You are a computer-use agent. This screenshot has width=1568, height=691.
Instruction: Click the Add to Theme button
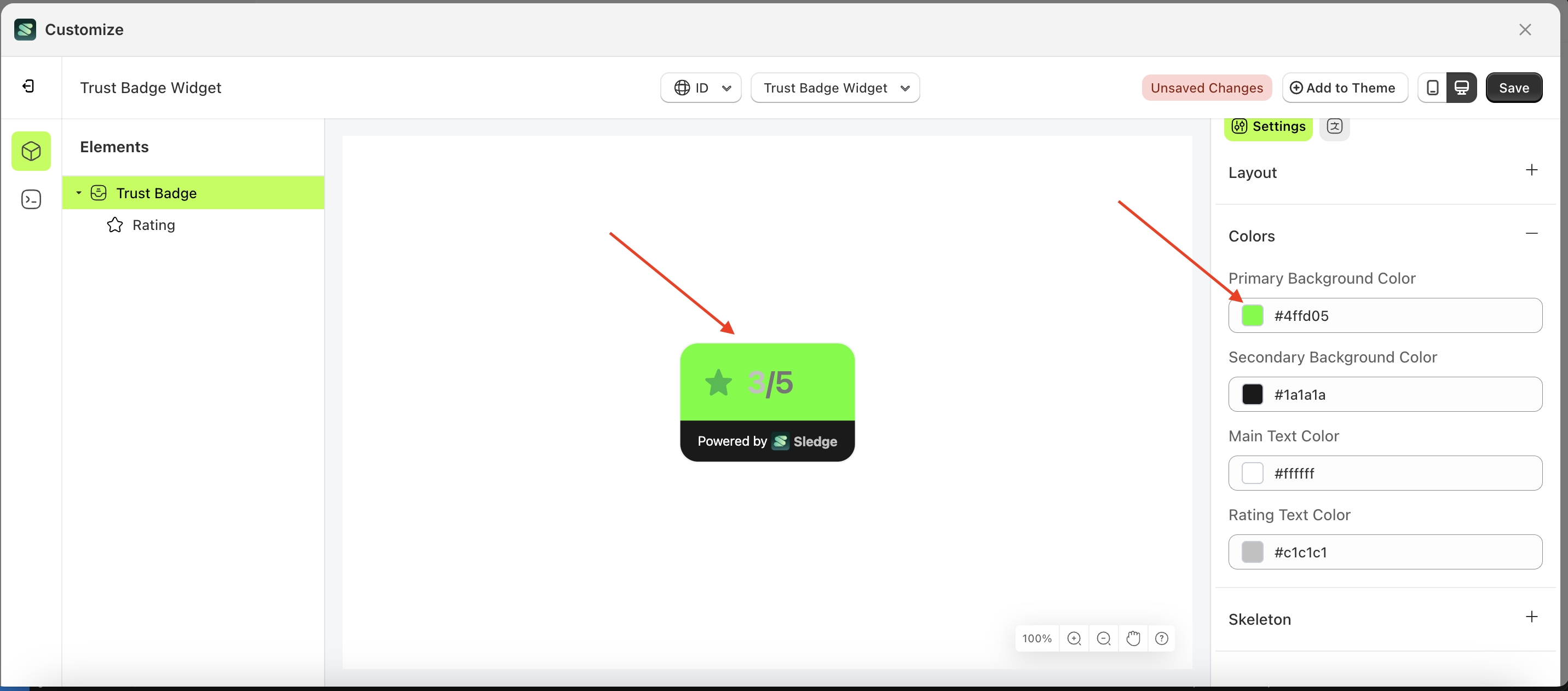(x=1345, y=88)
